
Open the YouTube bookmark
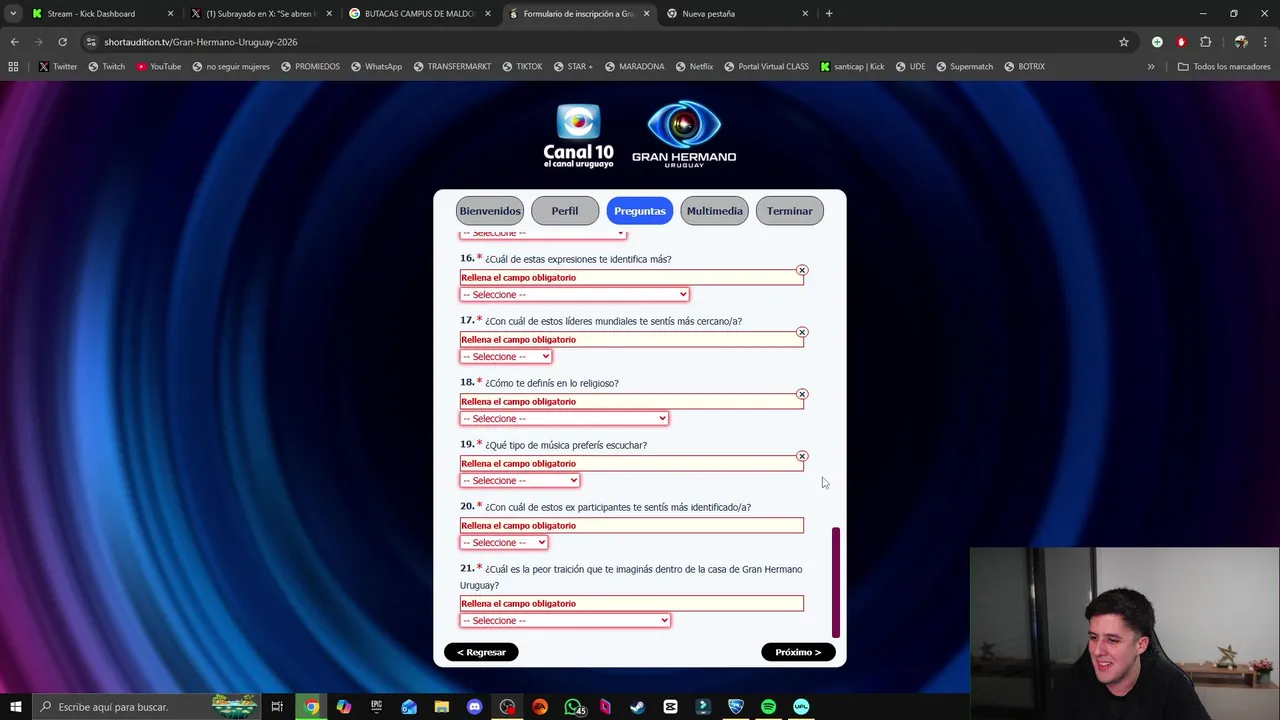[158, 67]
